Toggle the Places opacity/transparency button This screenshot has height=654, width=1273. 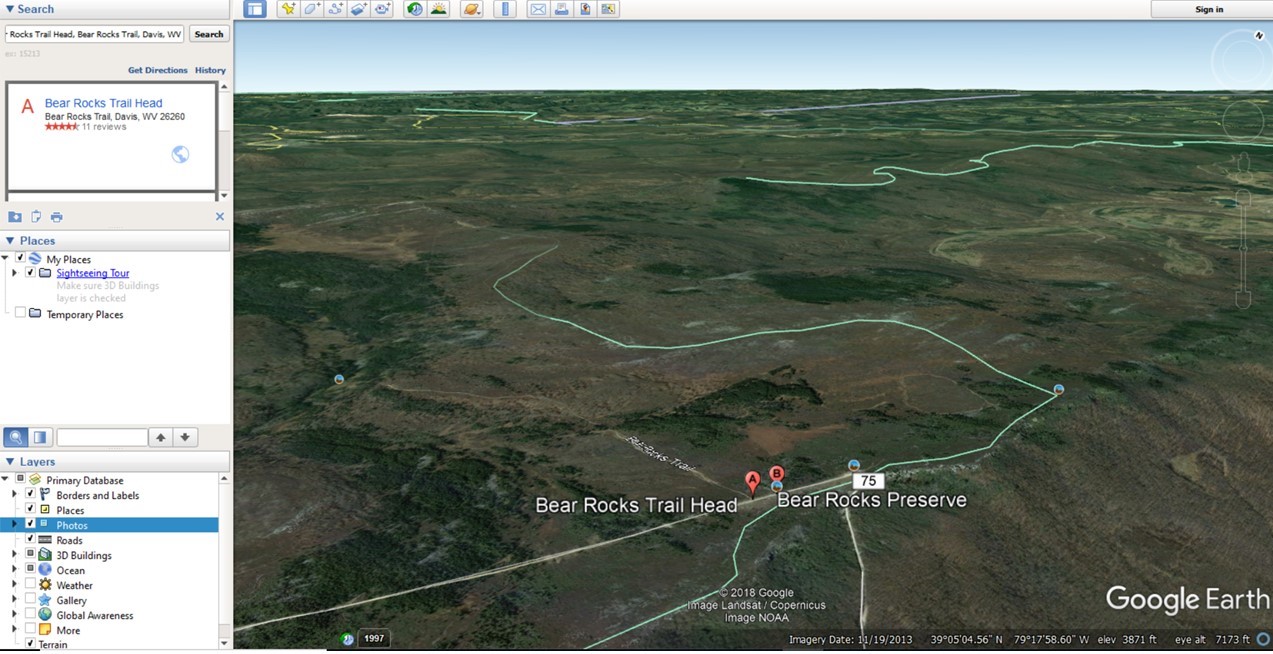[x=40, y=437]
